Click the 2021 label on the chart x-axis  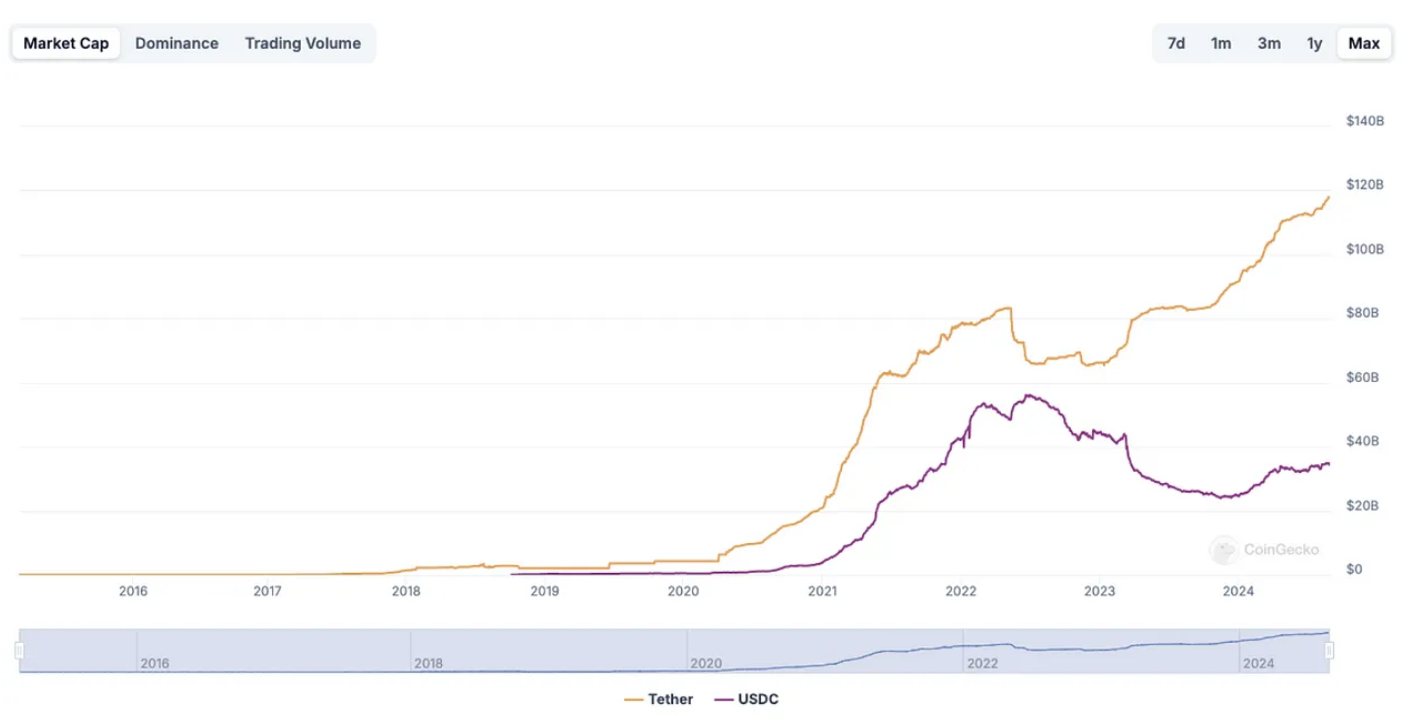click(x=822, y=591)
